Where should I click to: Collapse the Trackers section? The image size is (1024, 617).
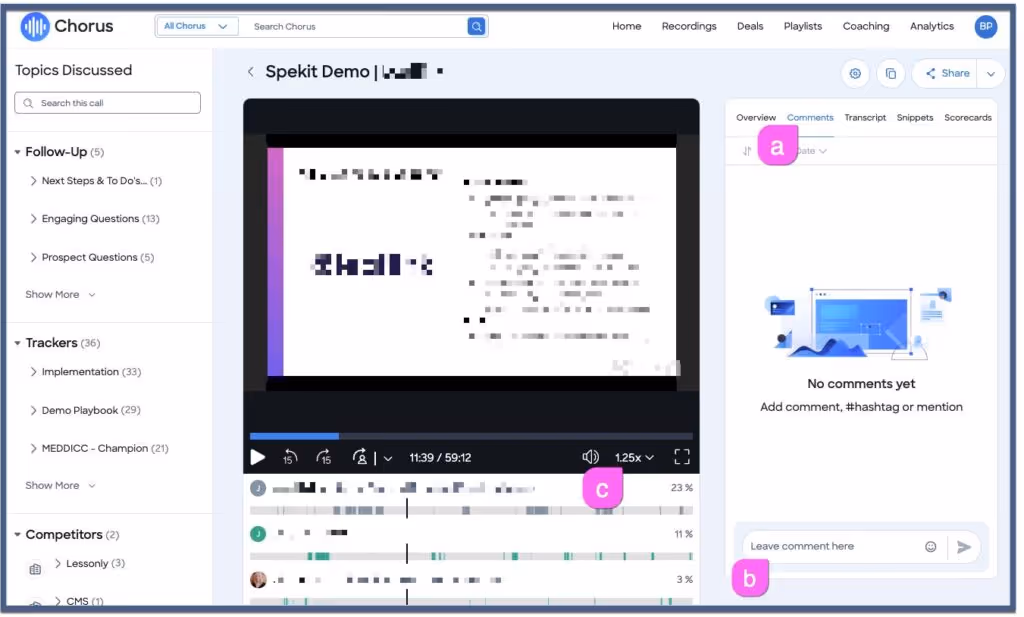[18, 344]
